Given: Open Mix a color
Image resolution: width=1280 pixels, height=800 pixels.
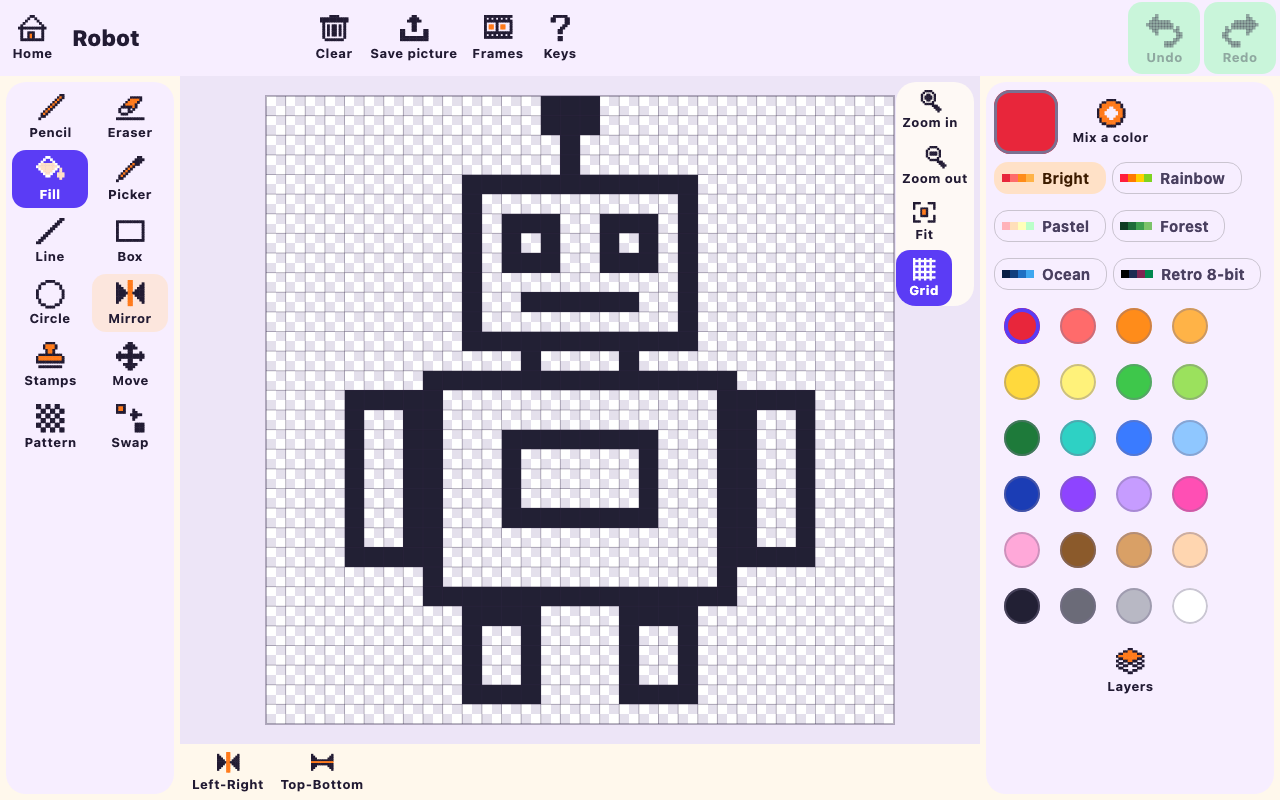Looking at the screenshot, I should click(x=1110, y=122).
